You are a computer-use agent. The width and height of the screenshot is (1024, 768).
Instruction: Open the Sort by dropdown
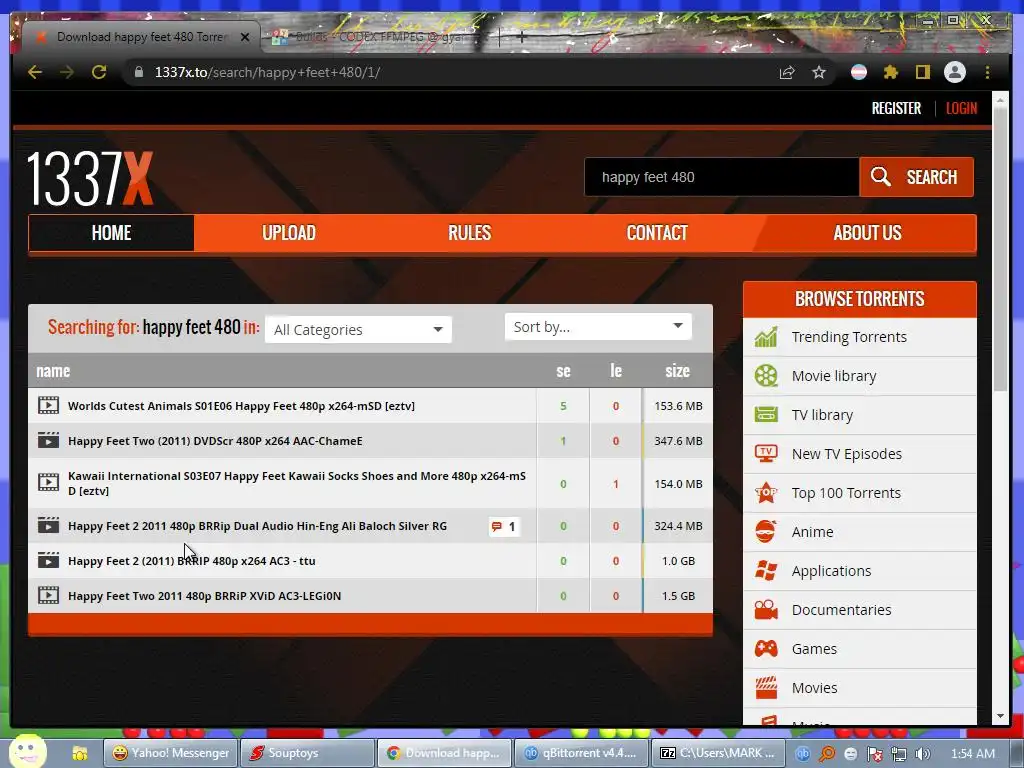click(598, 327)
